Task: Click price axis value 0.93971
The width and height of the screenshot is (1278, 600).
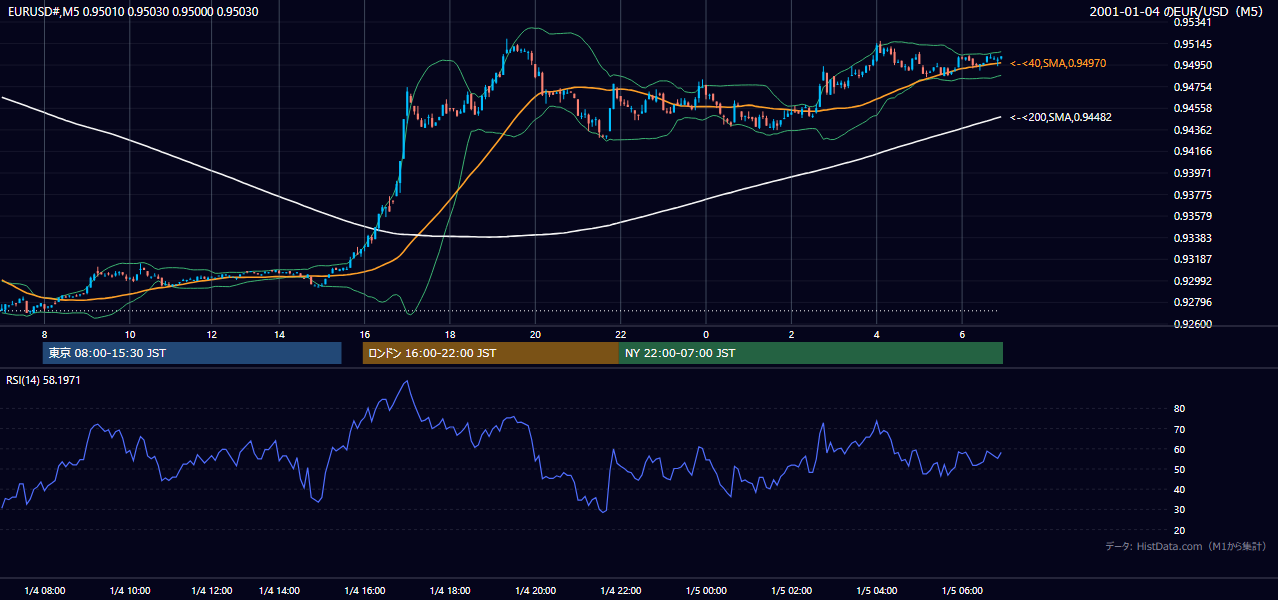Action: tap(1192, 173)
